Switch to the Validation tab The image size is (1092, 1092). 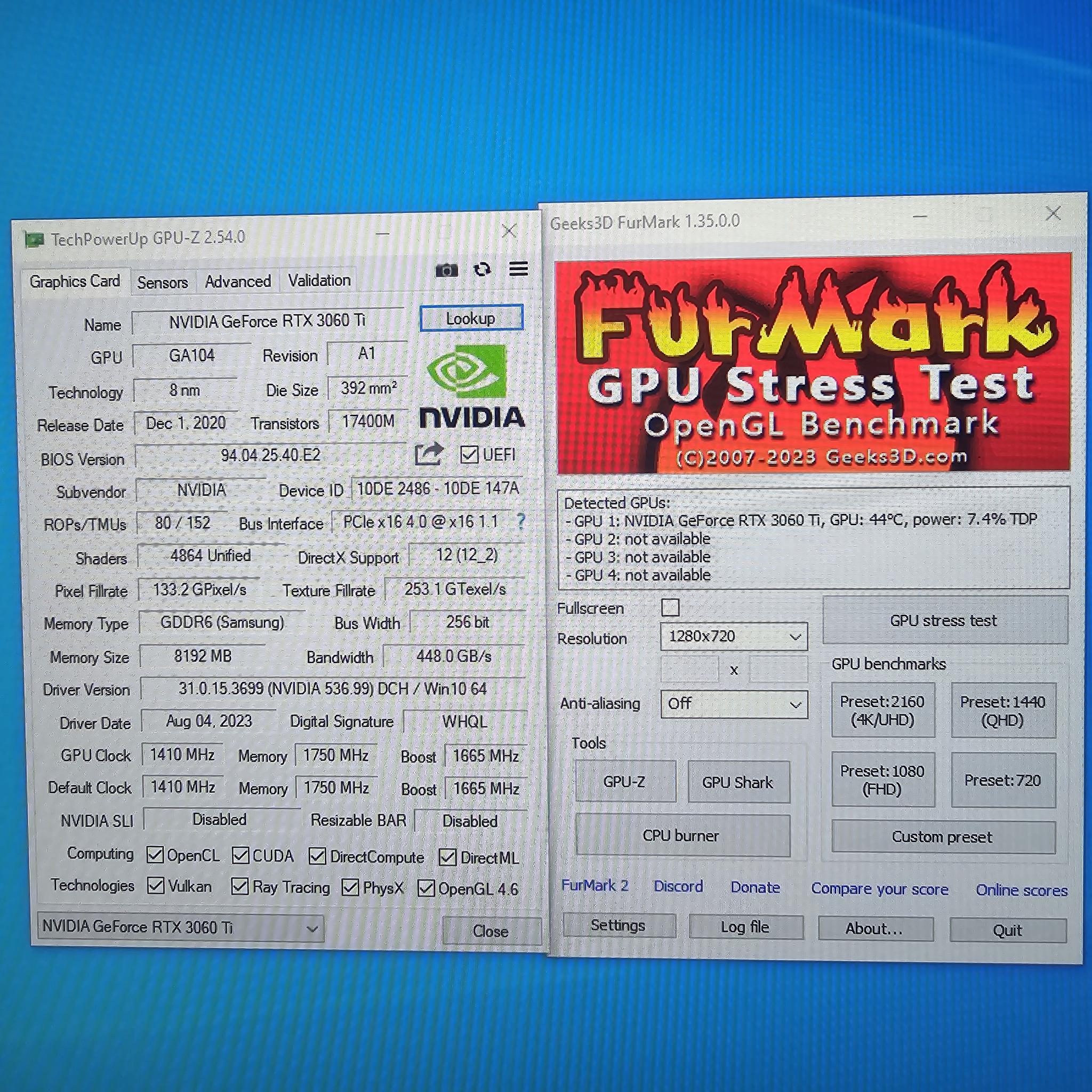pyautogui.click(x=319, y=280)
